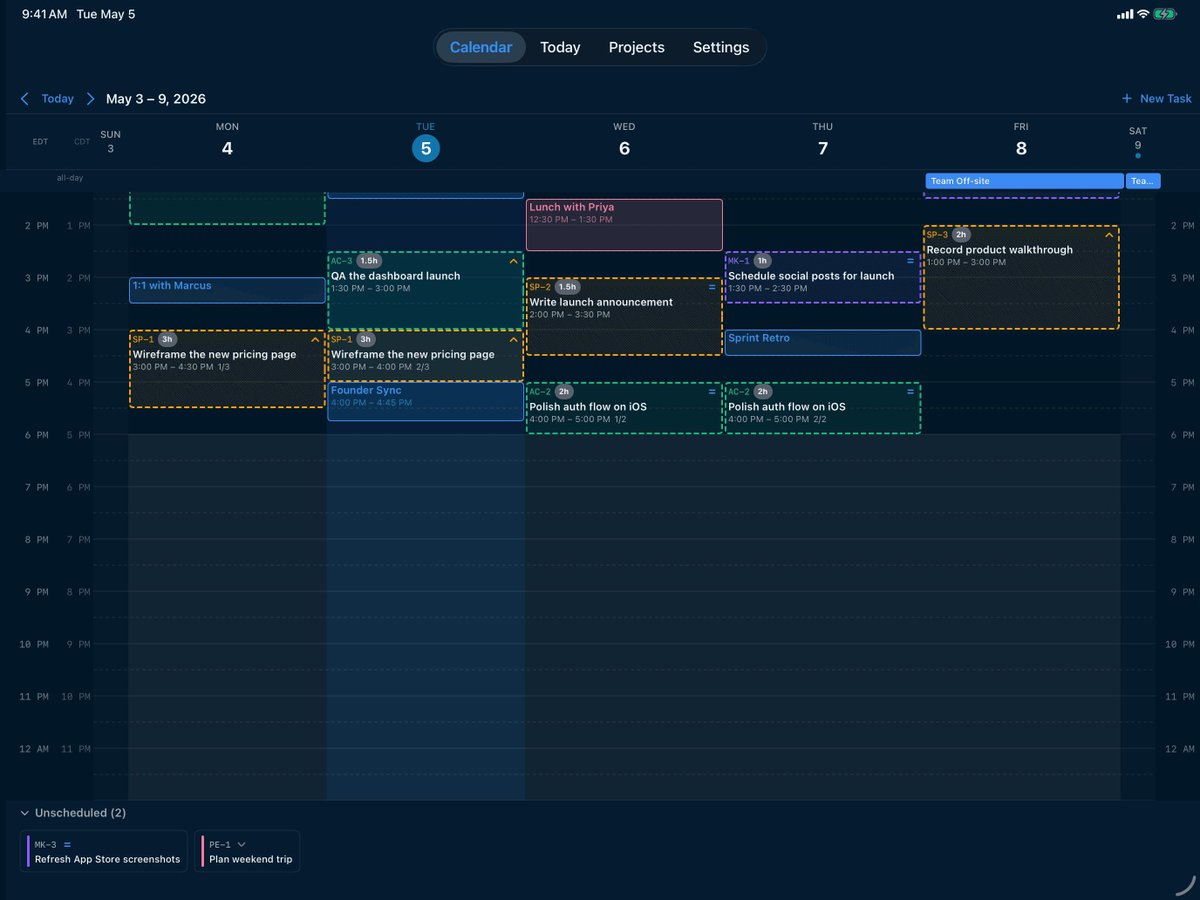Click 'Schedule social posts for launch' title
Screen dimensions: 1200x900
pyautogui.click(x=811, y=276)
